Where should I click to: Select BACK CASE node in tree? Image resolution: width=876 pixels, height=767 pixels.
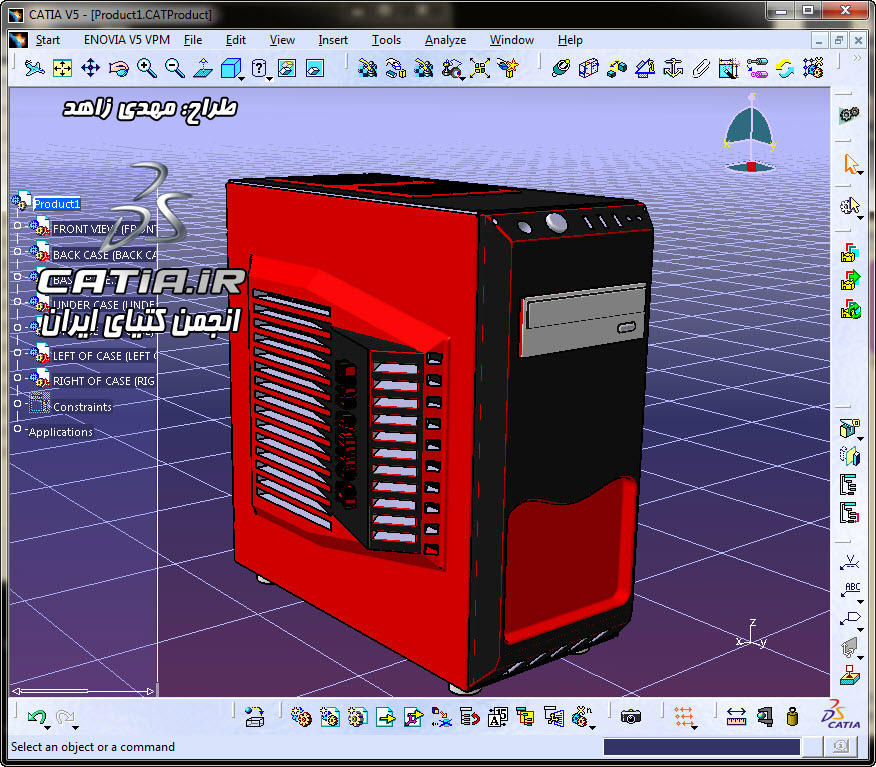tap(104, 255)
